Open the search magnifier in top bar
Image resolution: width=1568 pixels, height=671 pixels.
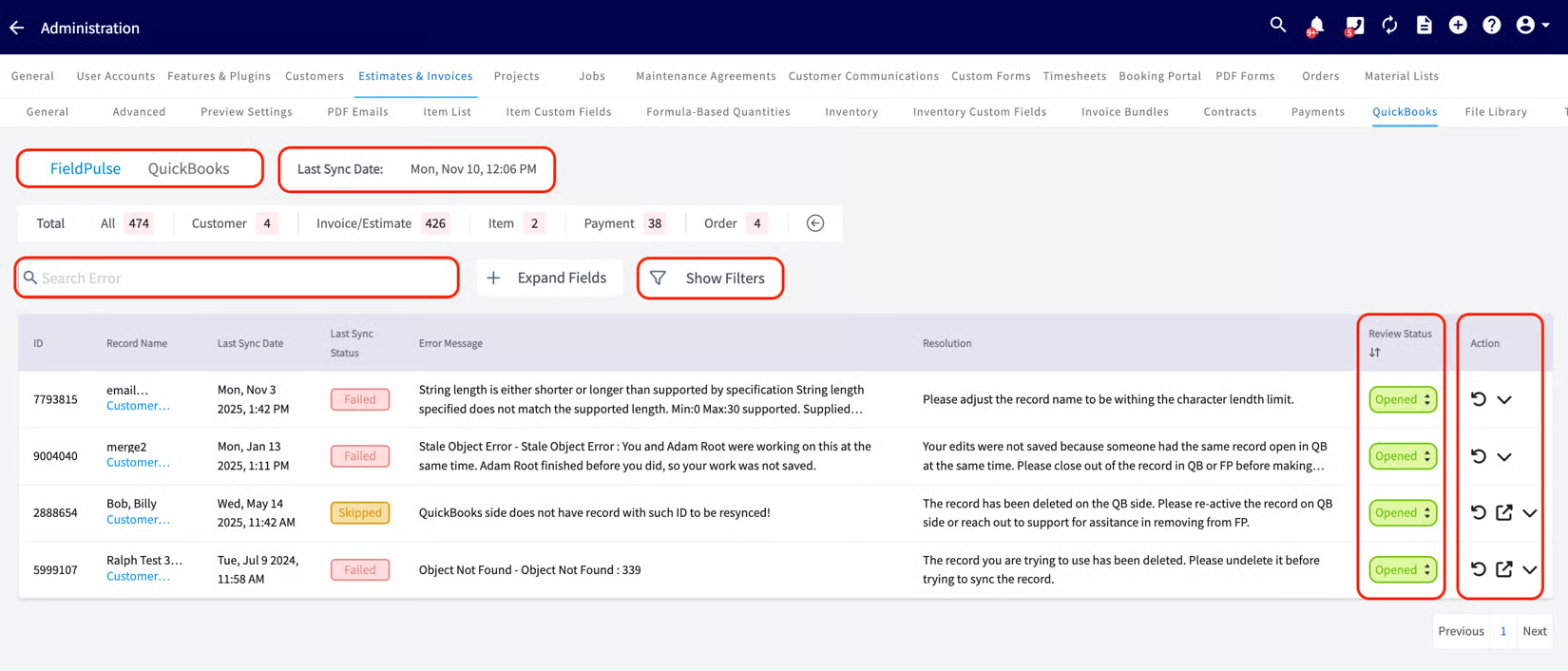tap(1278, 26)
